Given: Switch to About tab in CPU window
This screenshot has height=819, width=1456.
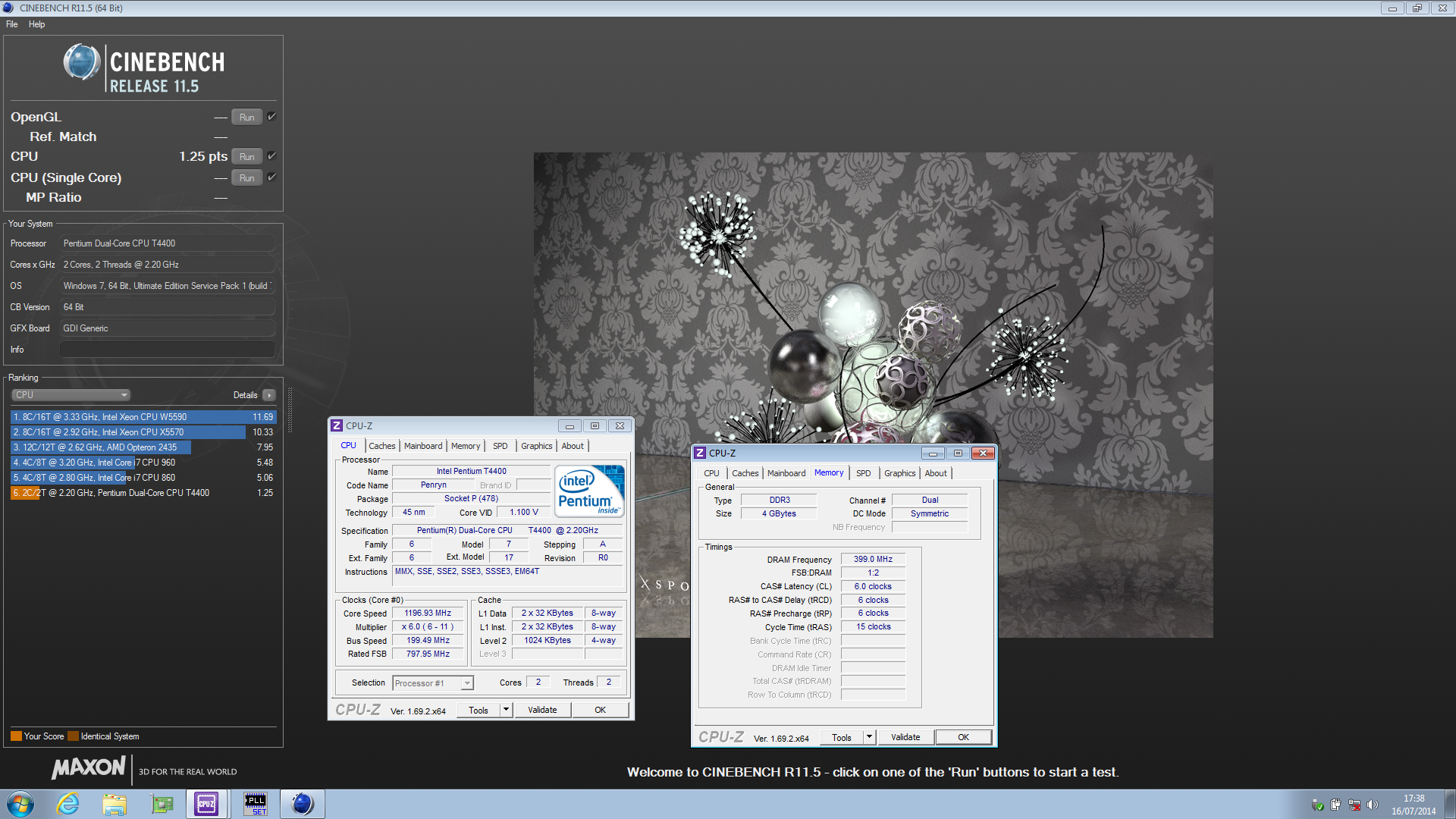Looking at the screenshot, I should pos(573,446).
